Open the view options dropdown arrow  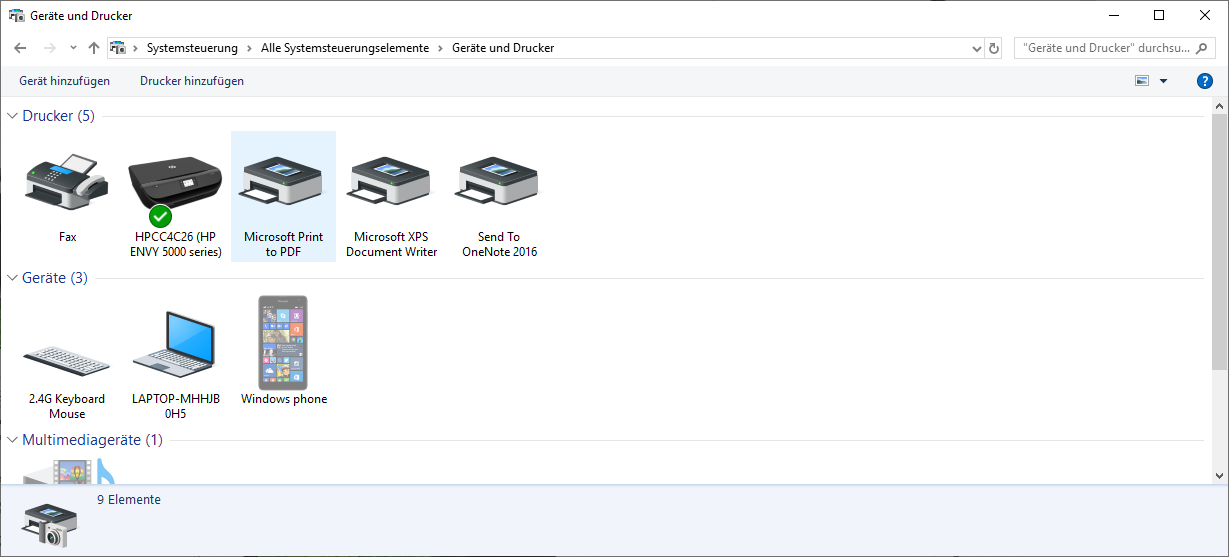pyautogui.click(x=1163, y=81)
